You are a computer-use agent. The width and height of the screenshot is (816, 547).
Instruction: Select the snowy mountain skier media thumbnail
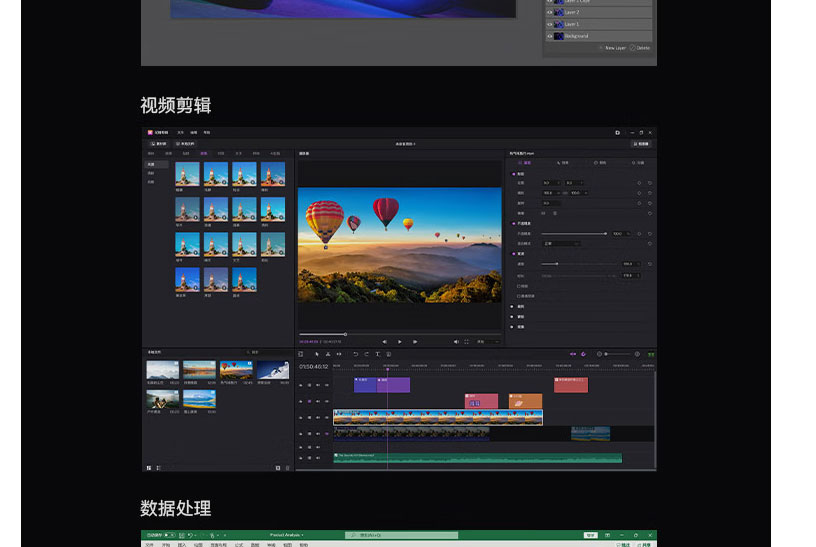tap(273, 370)
